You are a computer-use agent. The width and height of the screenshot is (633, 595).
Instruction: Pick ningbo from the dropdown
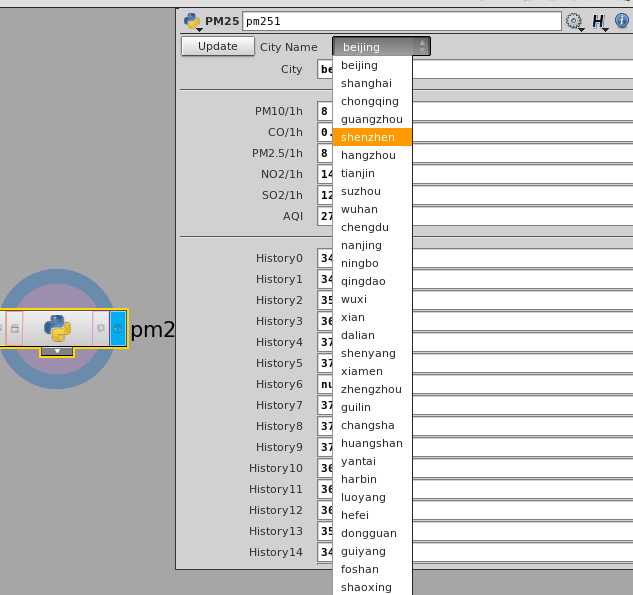[x=372, y=263]
